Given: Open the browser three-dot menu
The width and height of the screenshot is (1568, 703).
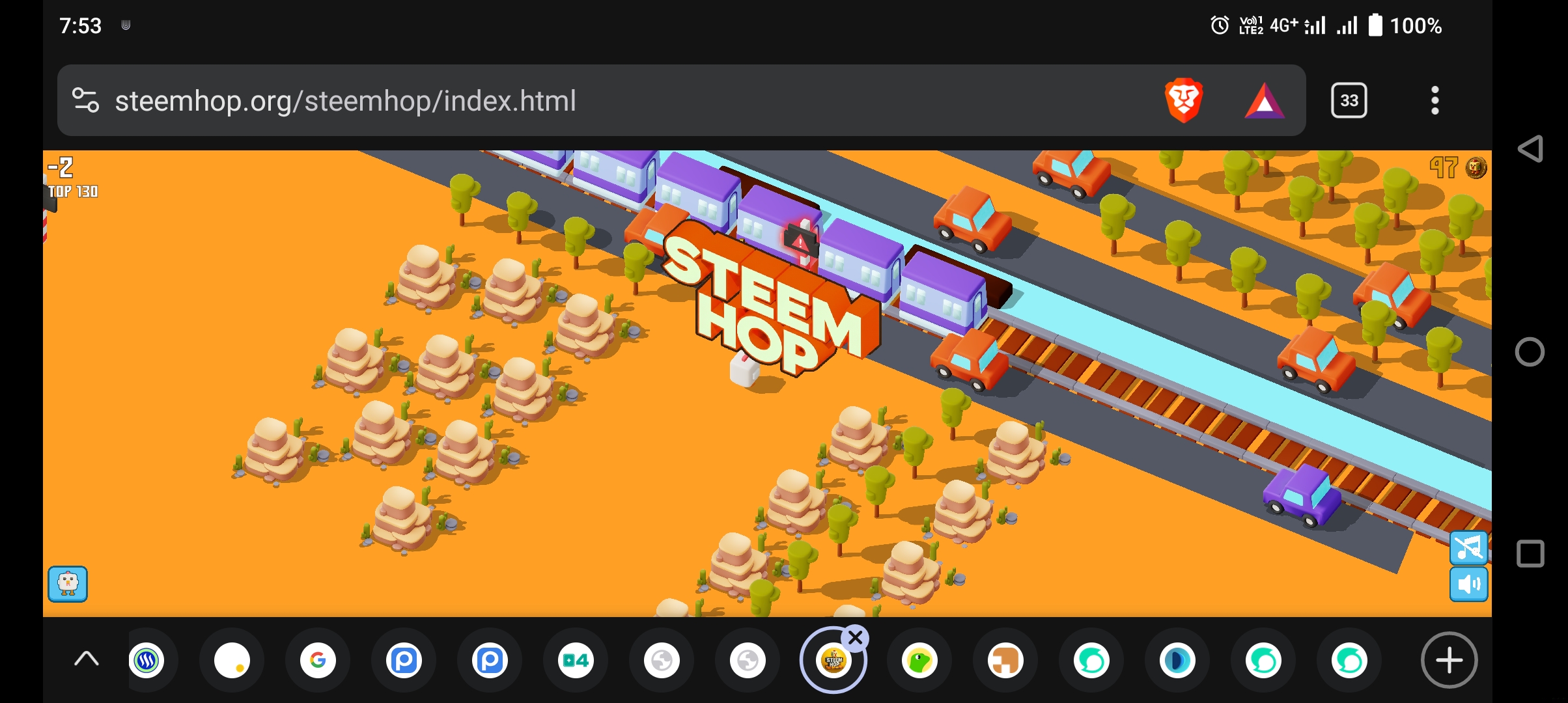Looking at the screenshot, I should [1435, 100].
